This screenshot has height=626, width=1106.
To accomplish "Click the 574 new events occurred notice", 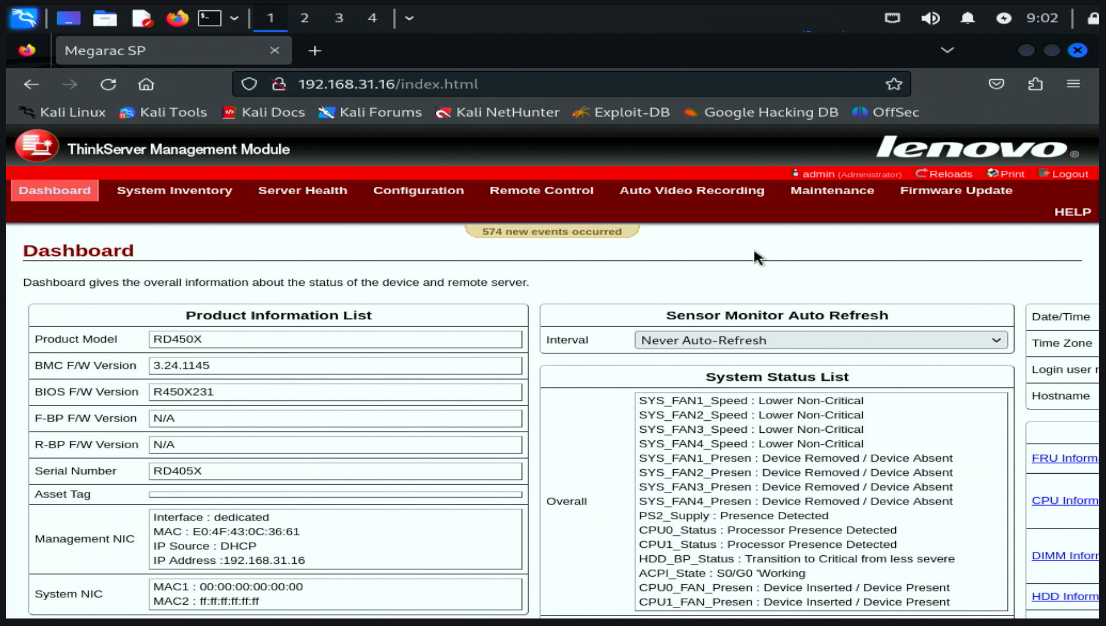I will (x=552, y=231).
